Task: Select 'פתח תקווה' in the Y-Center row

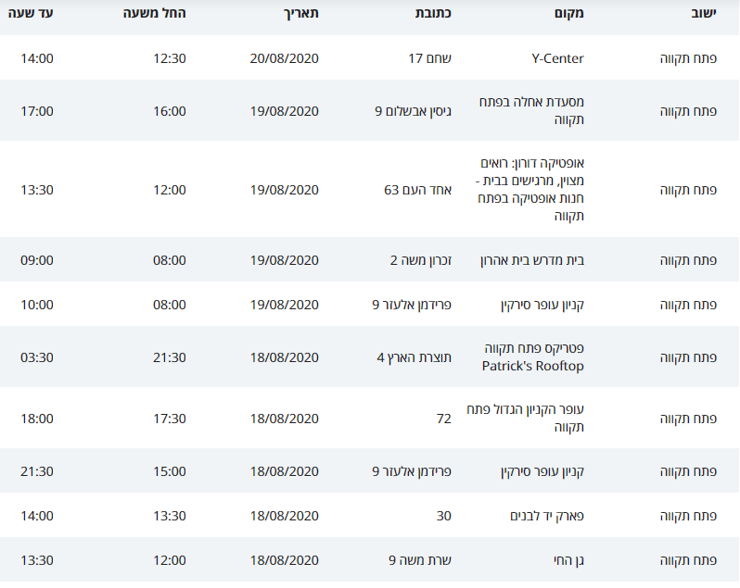Action: 688,59
